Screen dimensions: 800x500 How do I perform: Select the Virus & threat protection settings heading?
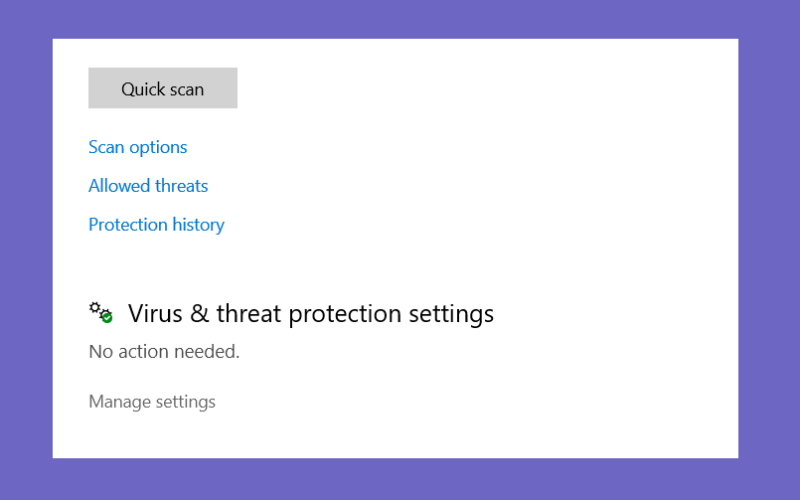(311, 313)
